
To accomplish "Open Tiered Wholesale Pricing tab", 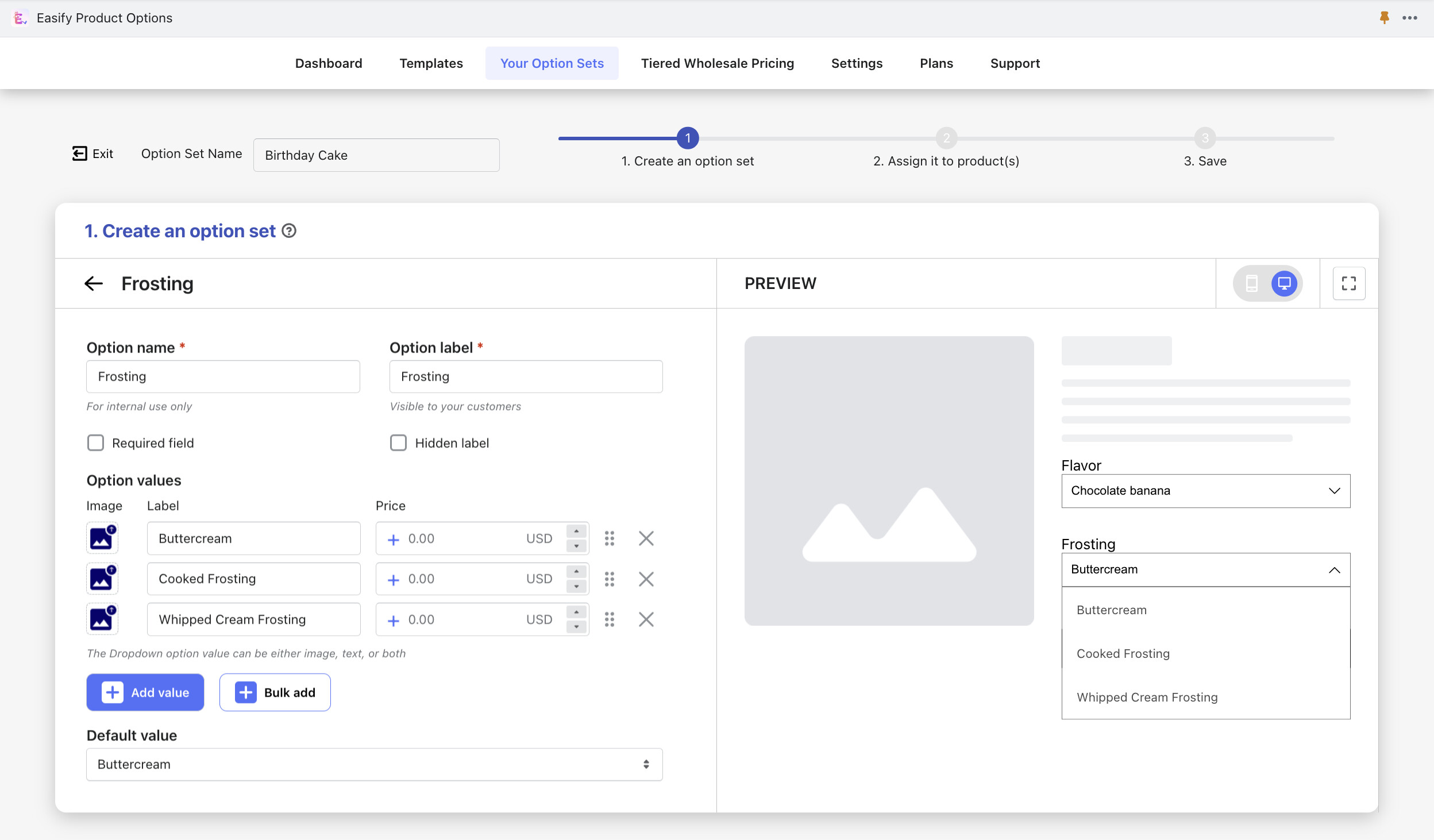I will point(717,63).
